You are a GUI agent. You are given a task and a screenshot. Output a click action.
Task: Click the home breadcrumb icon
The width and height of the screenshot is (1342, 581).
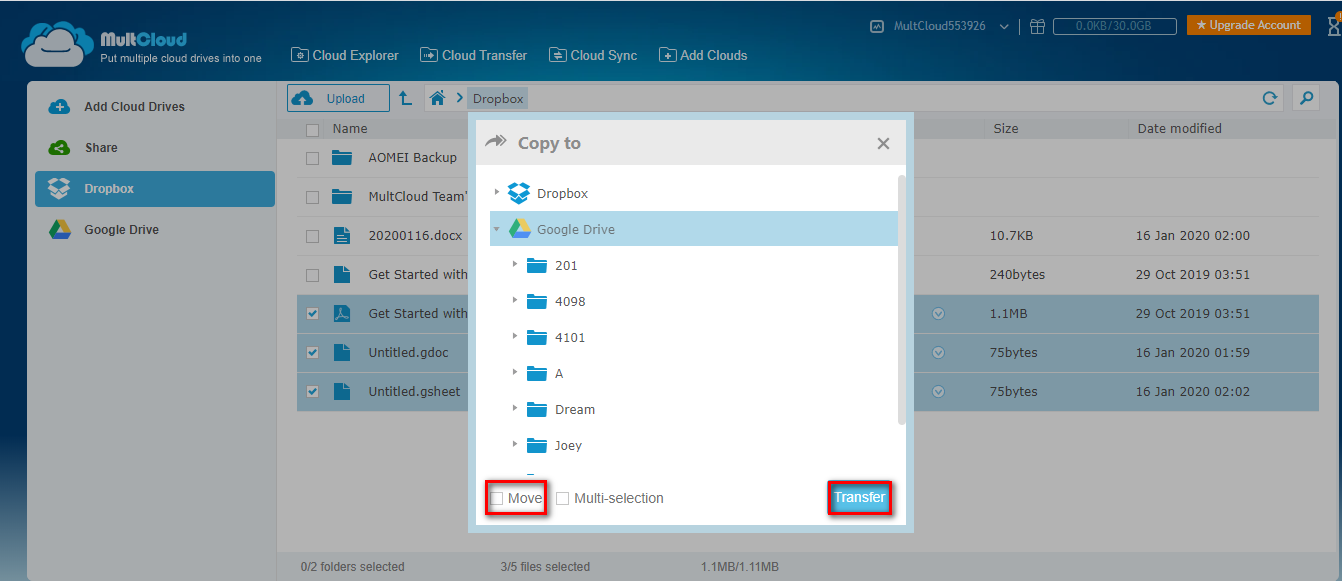(x=437, y=98)
